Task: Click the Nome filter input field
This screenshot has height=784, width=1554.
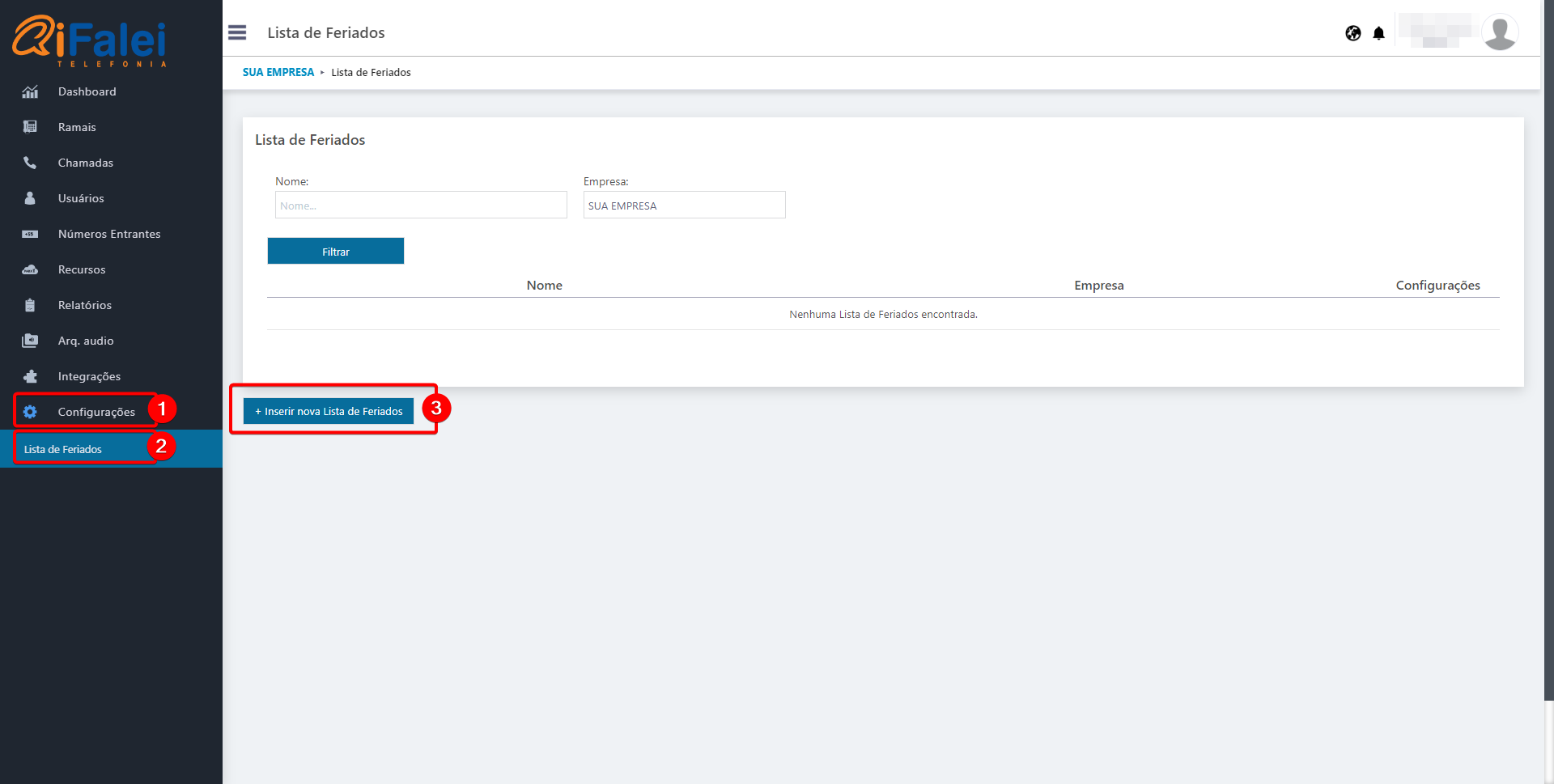Action: 421,205
